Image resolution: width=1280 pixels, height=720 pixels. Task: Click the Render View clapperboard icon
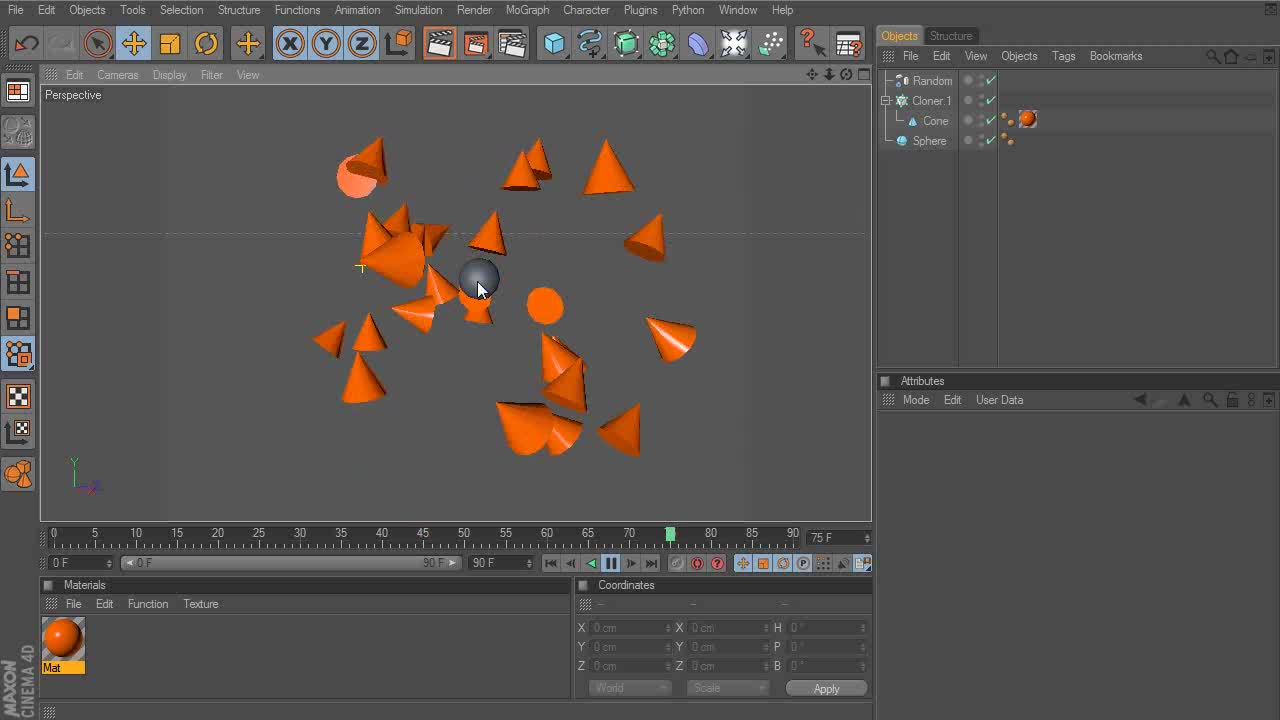click(439, 44)
